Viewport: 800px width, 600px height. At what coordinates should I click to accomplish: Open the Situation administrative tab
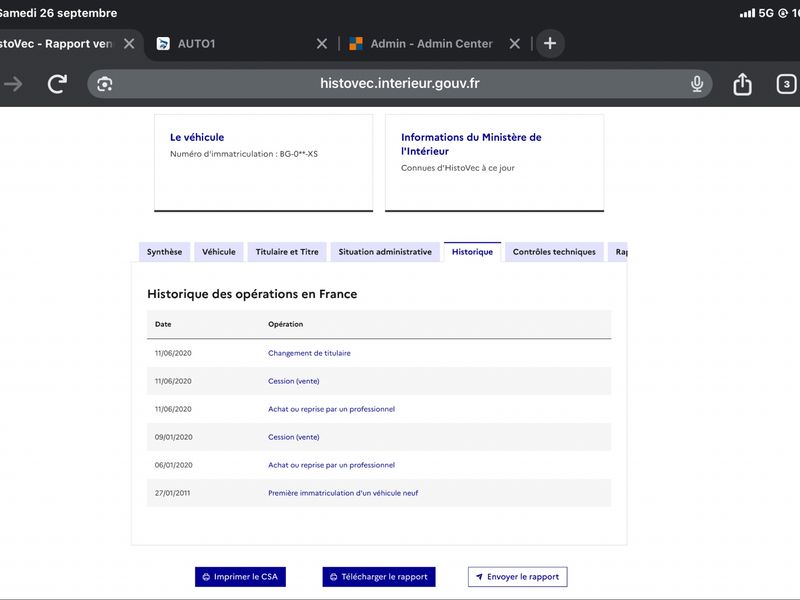(x=385, y=252)
